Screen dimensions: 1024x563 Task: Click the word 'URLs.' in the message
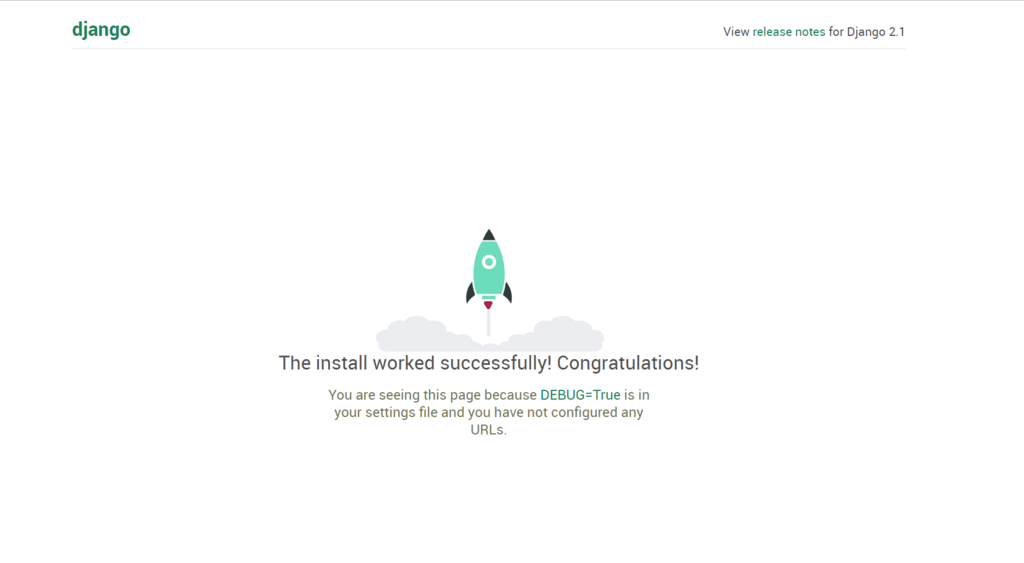coord(488,430)
